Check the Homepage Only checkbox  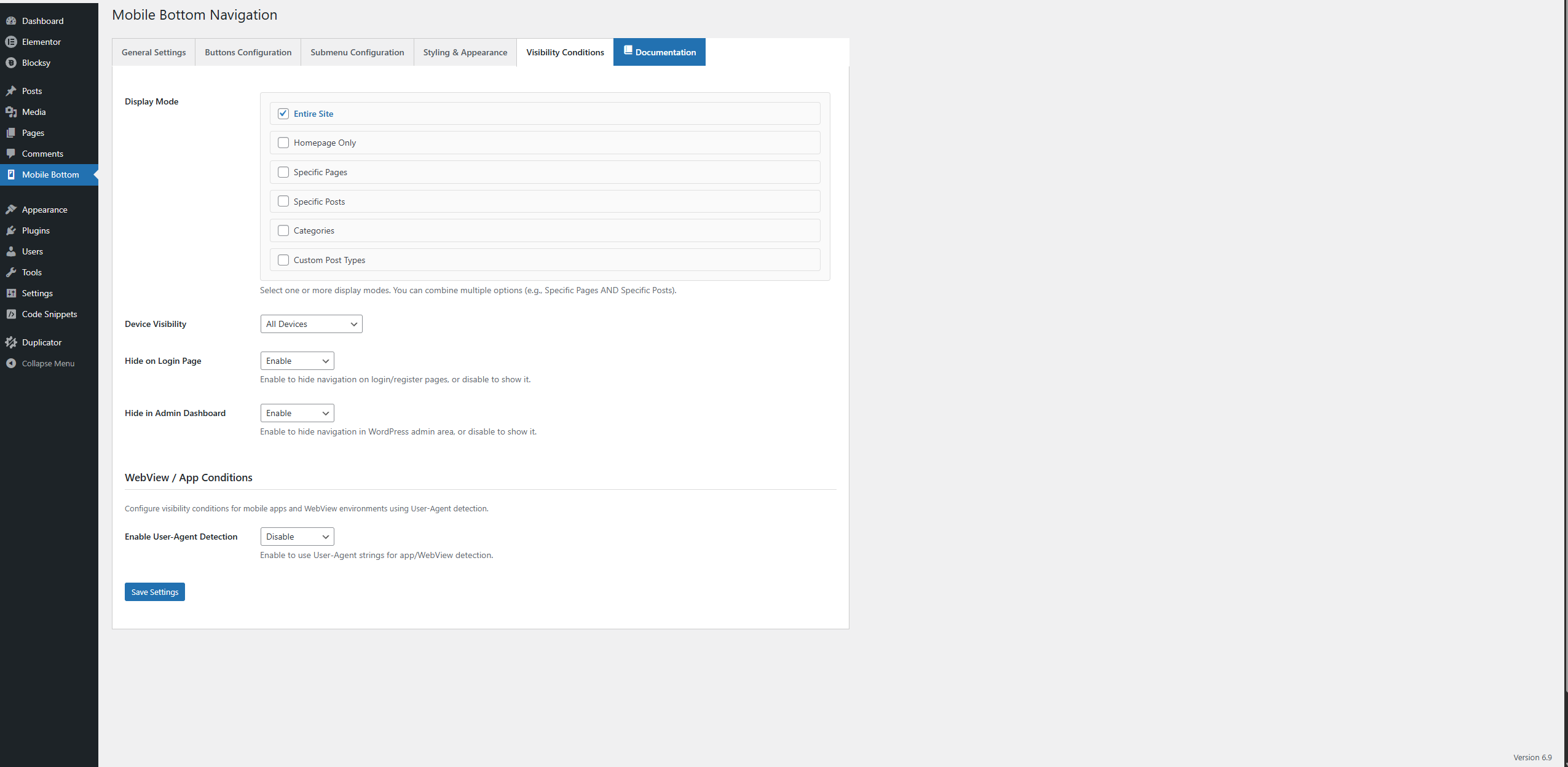click(283, 143)
